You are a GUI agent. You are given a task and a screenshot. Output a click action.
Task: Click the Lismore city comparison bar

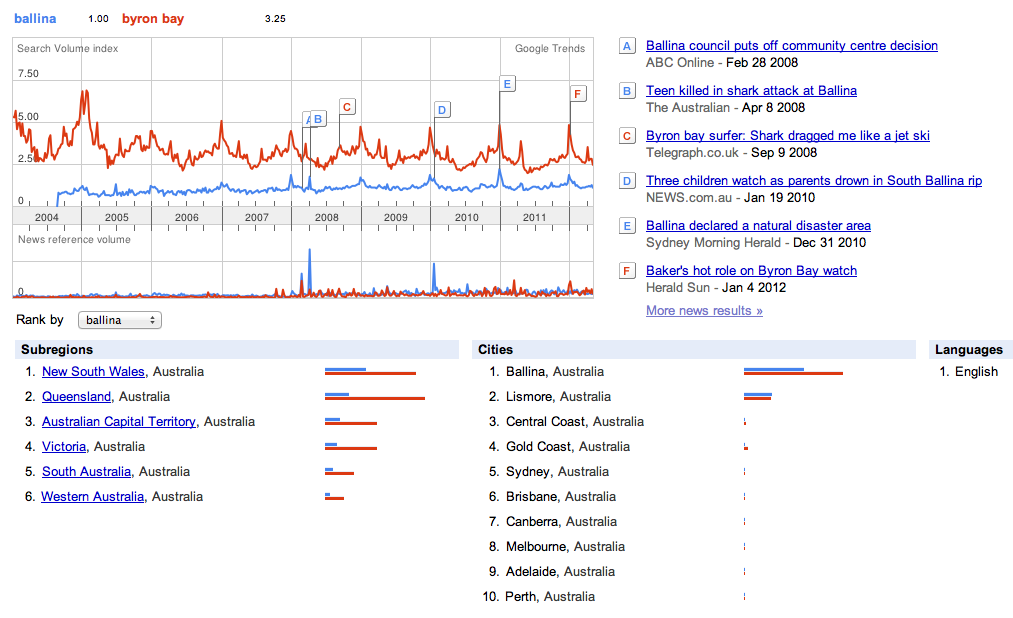point(758,397)
